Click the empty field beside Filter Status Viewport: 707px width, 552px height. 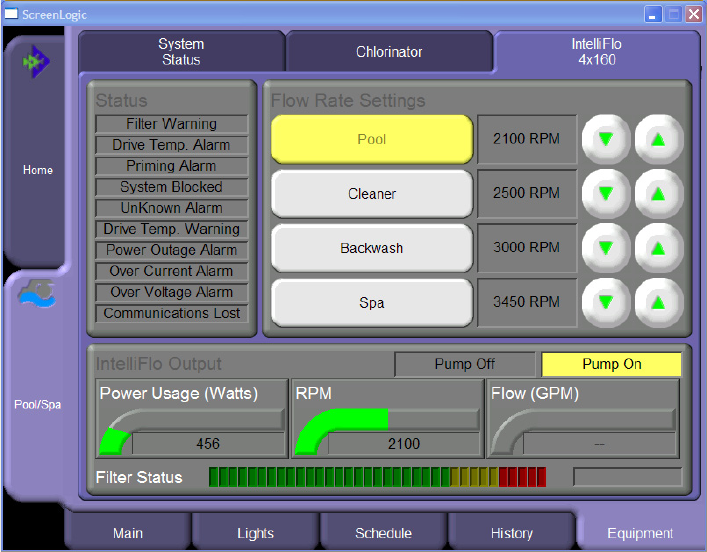tap(627, 477)
